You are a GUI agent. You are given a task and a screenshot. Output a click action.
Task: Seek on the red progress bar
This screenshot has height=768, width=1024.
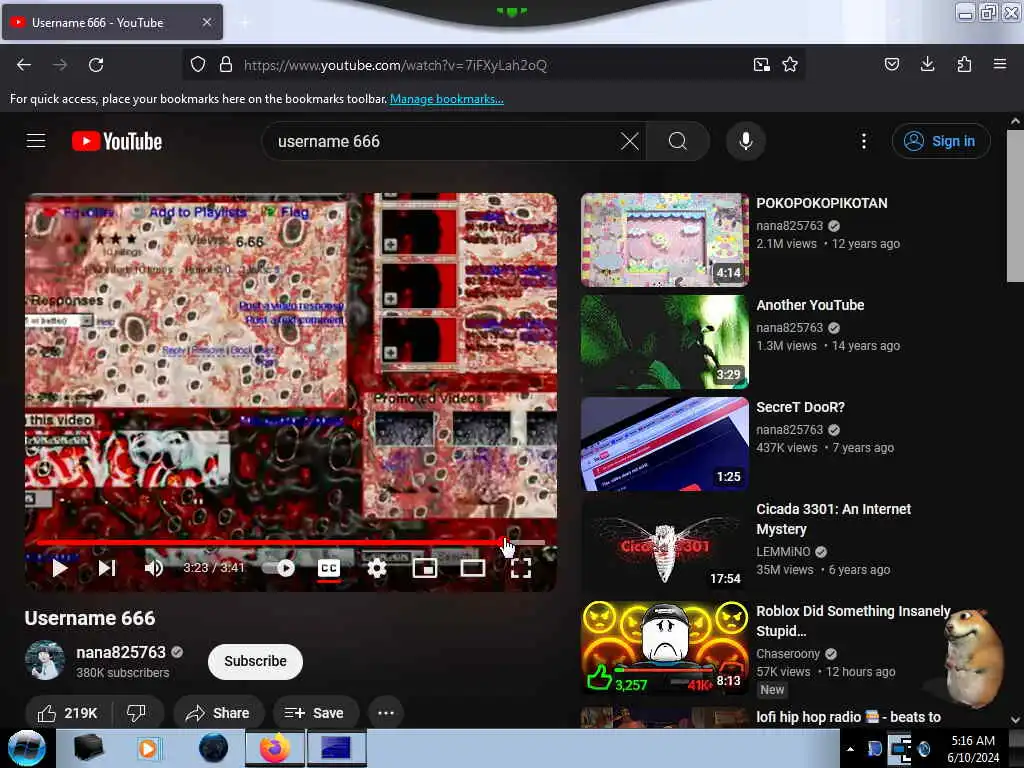click(x=291, y=542)
